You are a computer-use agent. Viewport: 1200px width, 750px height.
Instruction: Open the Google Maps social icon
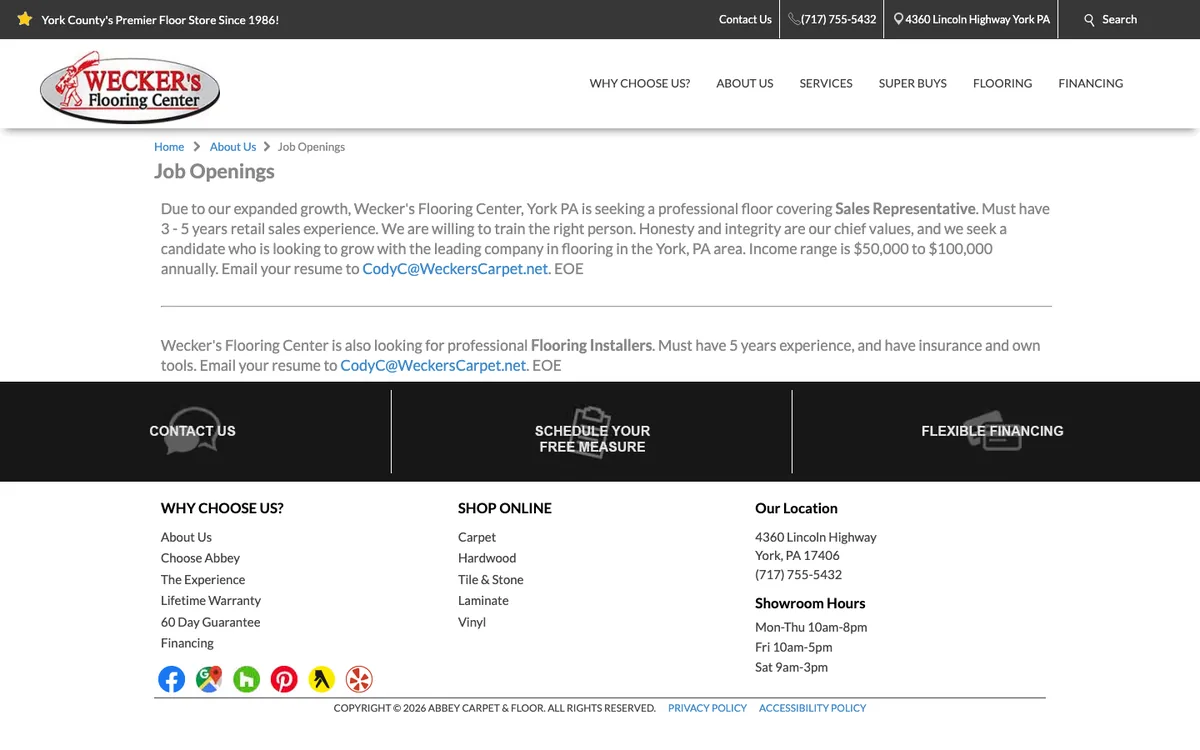pyautogui.click(x=209, y=679)
